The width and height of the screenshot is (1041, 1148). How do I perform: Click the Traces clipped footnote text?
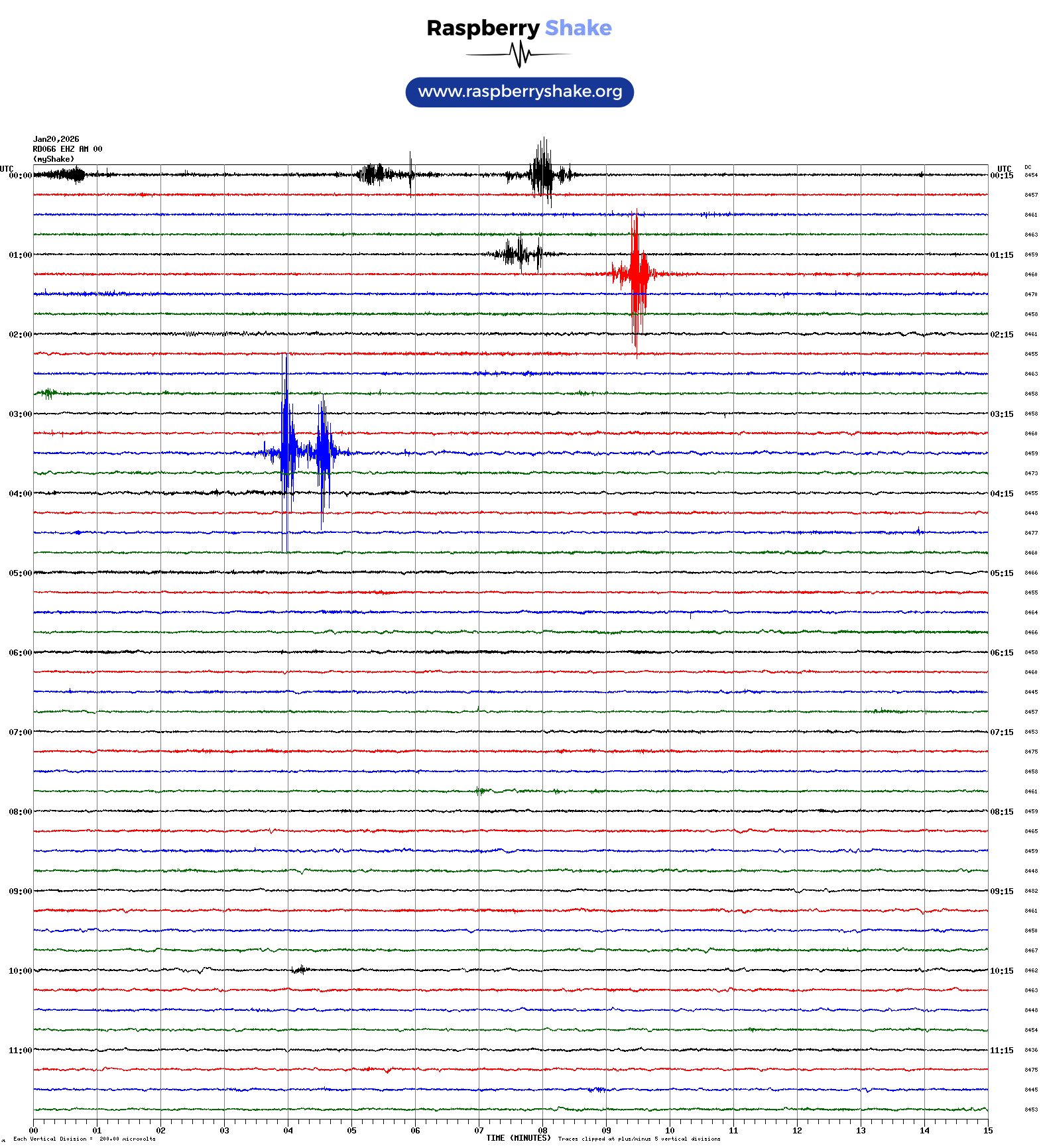click(x=639, y=1139)
